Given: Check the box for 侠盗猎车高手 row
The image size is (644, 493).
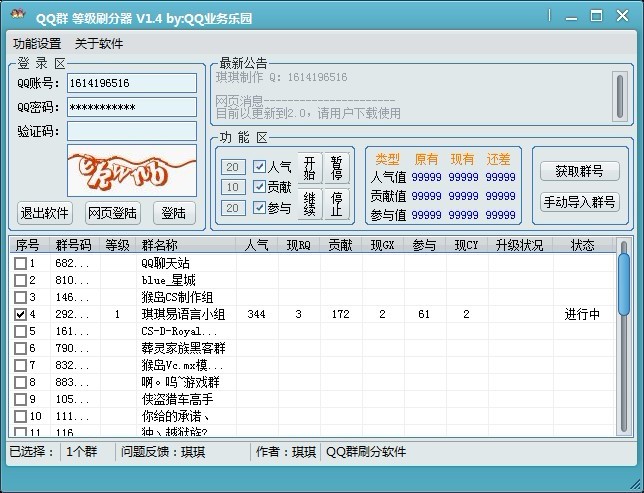Looking at the screenshot, I should (x=20, y=400).
